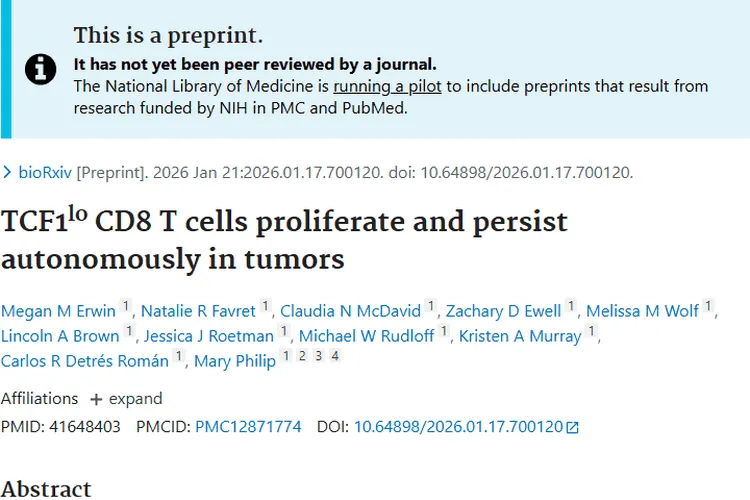Image resolution: width=750 pixels, height=500 pixels.
Task: Open the bioRxiv journal link
Action: pos(45,172)
